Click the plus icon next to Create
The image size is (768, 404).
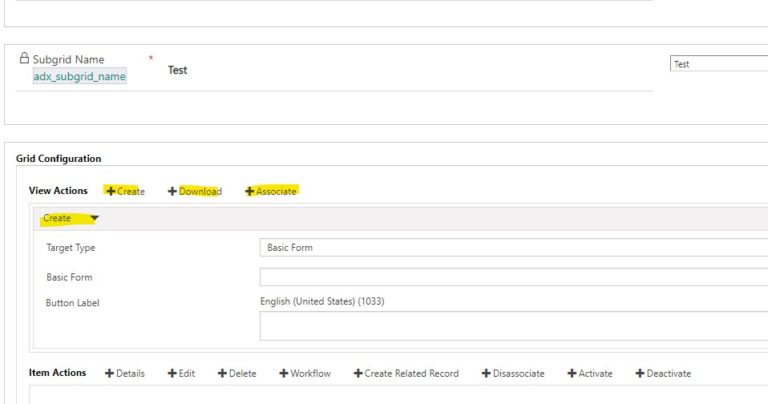tap(111, 191)
